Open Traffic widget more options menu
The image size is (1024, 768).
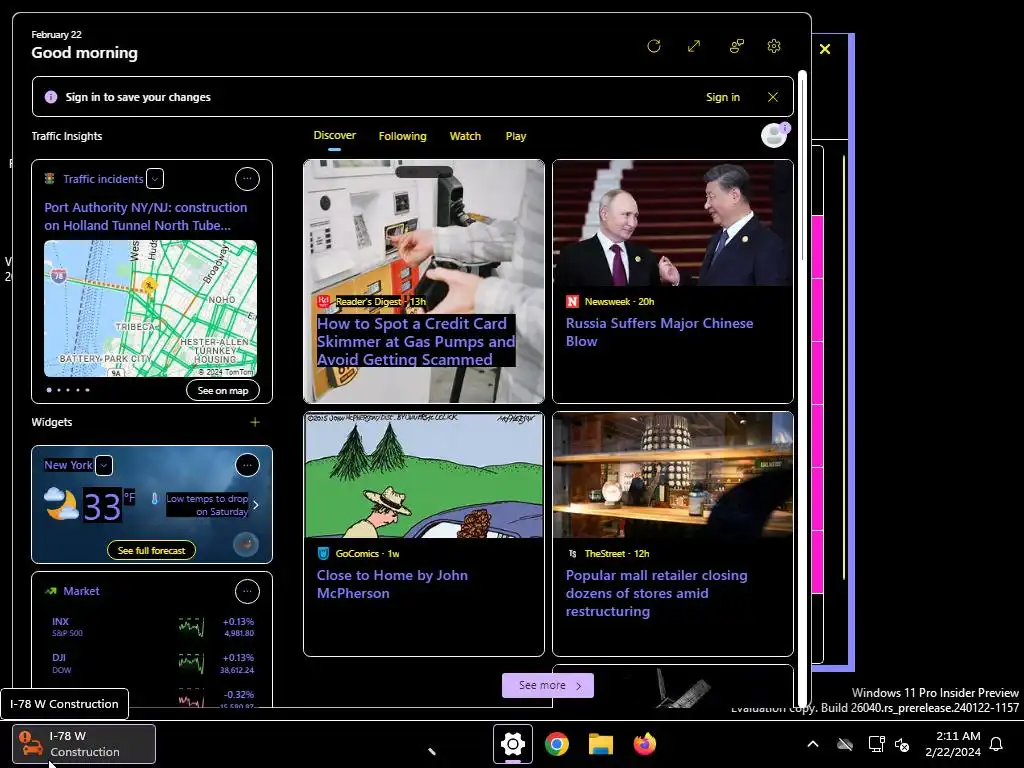(247, 178)
